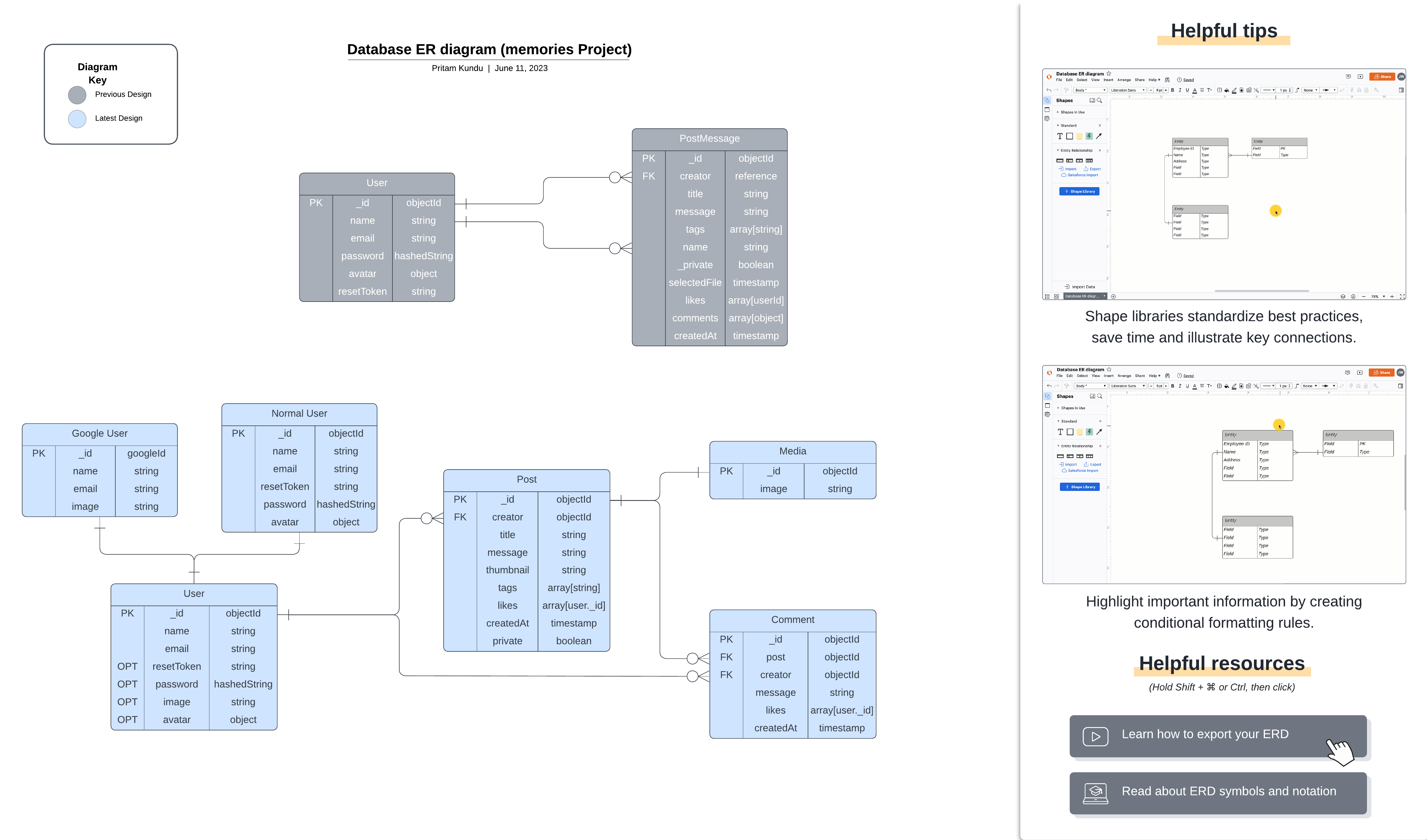1427x840 pixels.
Task: Select the Text tool in Standard shapes
Action: click(x=1060, y=136)
